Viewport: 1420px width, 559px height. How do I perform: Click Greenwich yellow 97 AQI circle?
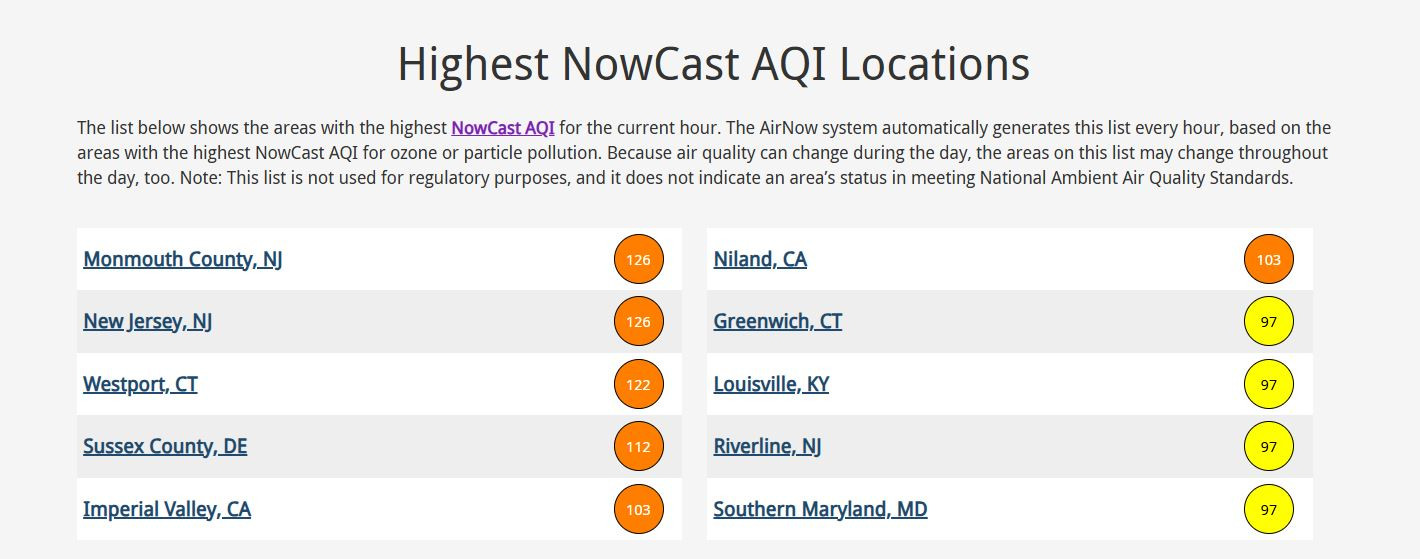click(x=1269, y=322)
